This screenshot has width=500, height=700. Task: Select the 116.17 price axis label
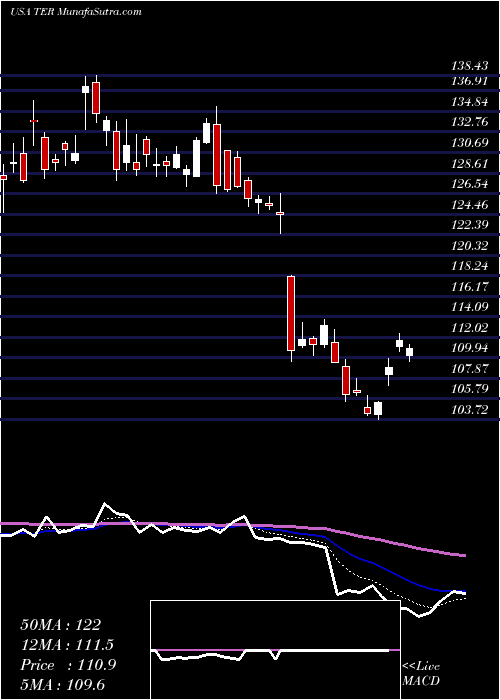(x=470, y=287)
